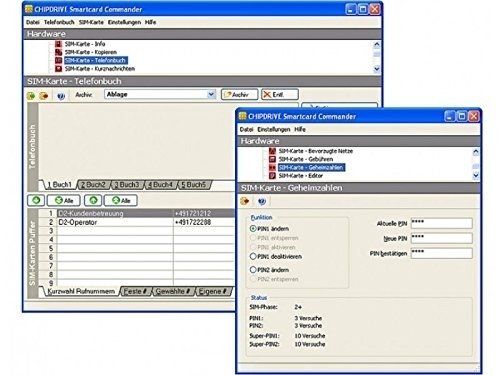Click the second green 'Alle' transfer button
The image size is (500, 375).
[x=121, y=200]
